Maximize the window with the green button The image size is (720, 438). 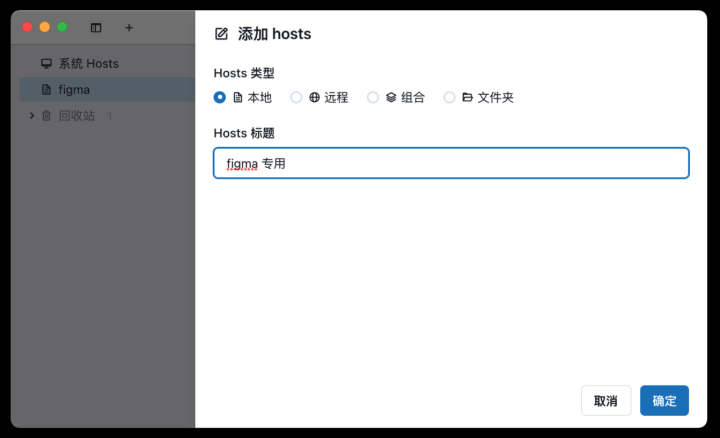coord(62,27)
